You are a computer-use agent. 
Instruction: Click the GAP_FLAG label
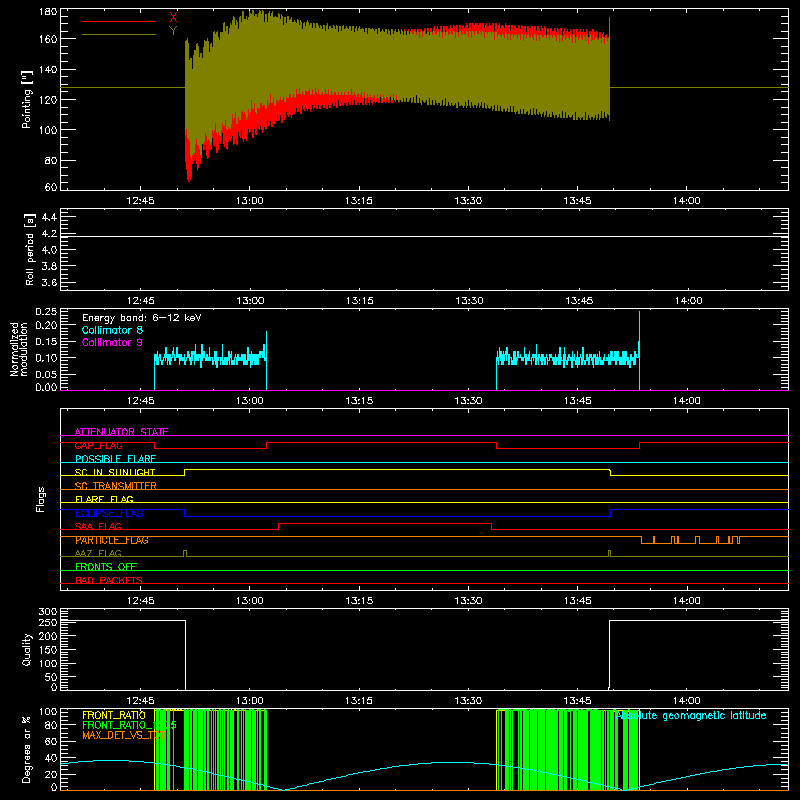pos(98,445)
